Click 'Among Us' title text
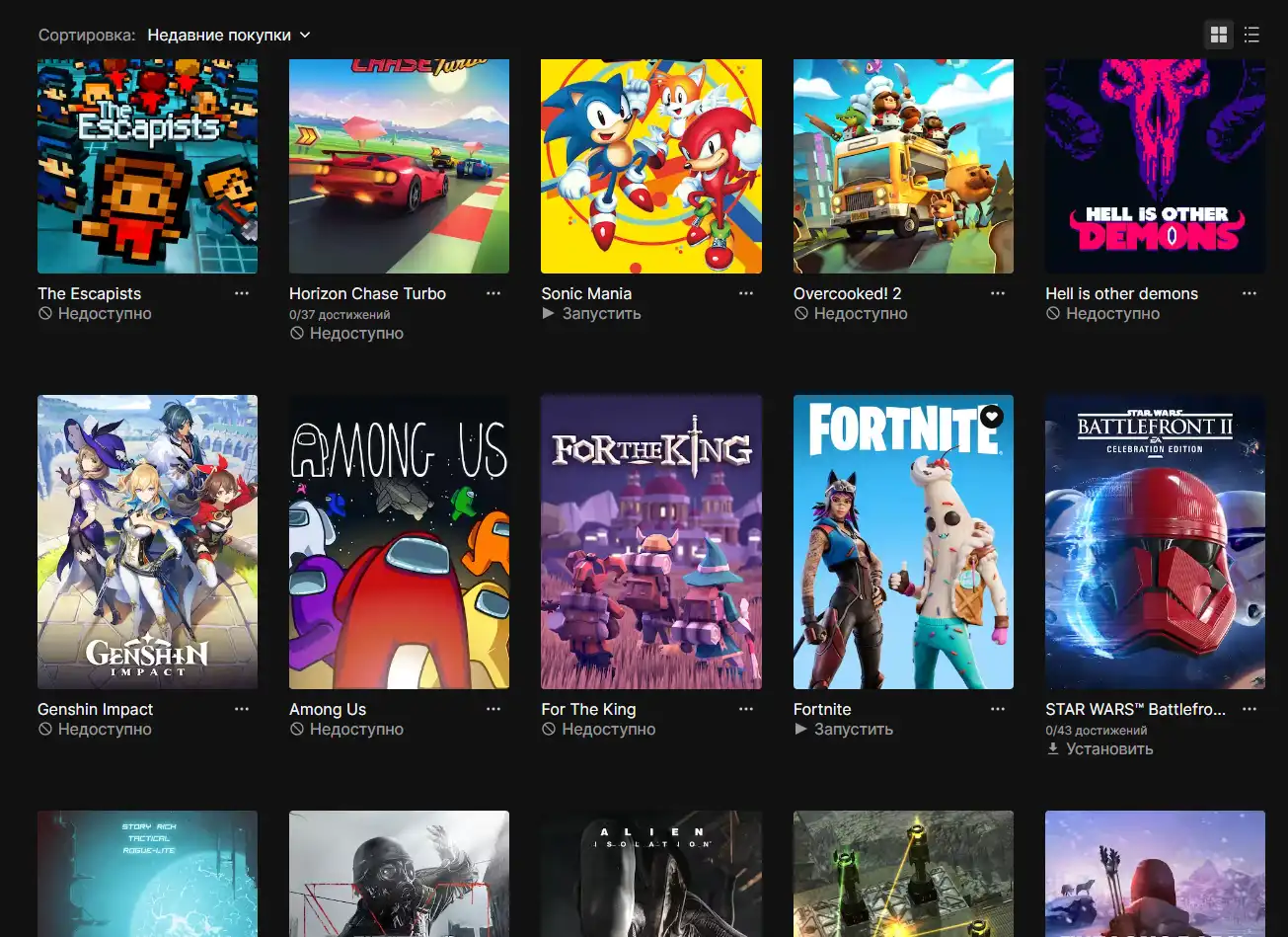 [328, 709]
